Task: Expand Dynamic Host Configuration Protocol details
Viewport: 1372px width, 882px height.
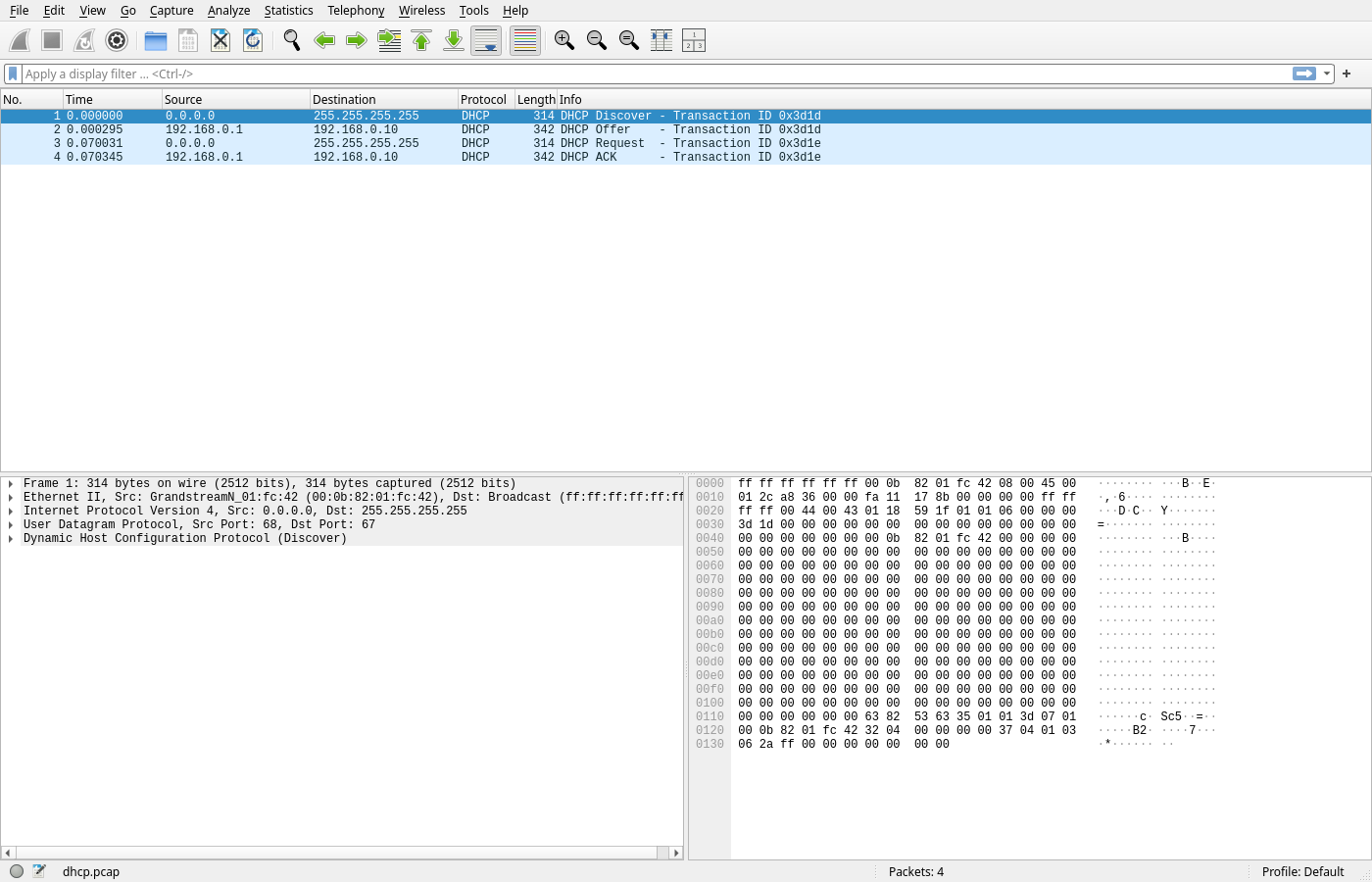Action: 10,539
